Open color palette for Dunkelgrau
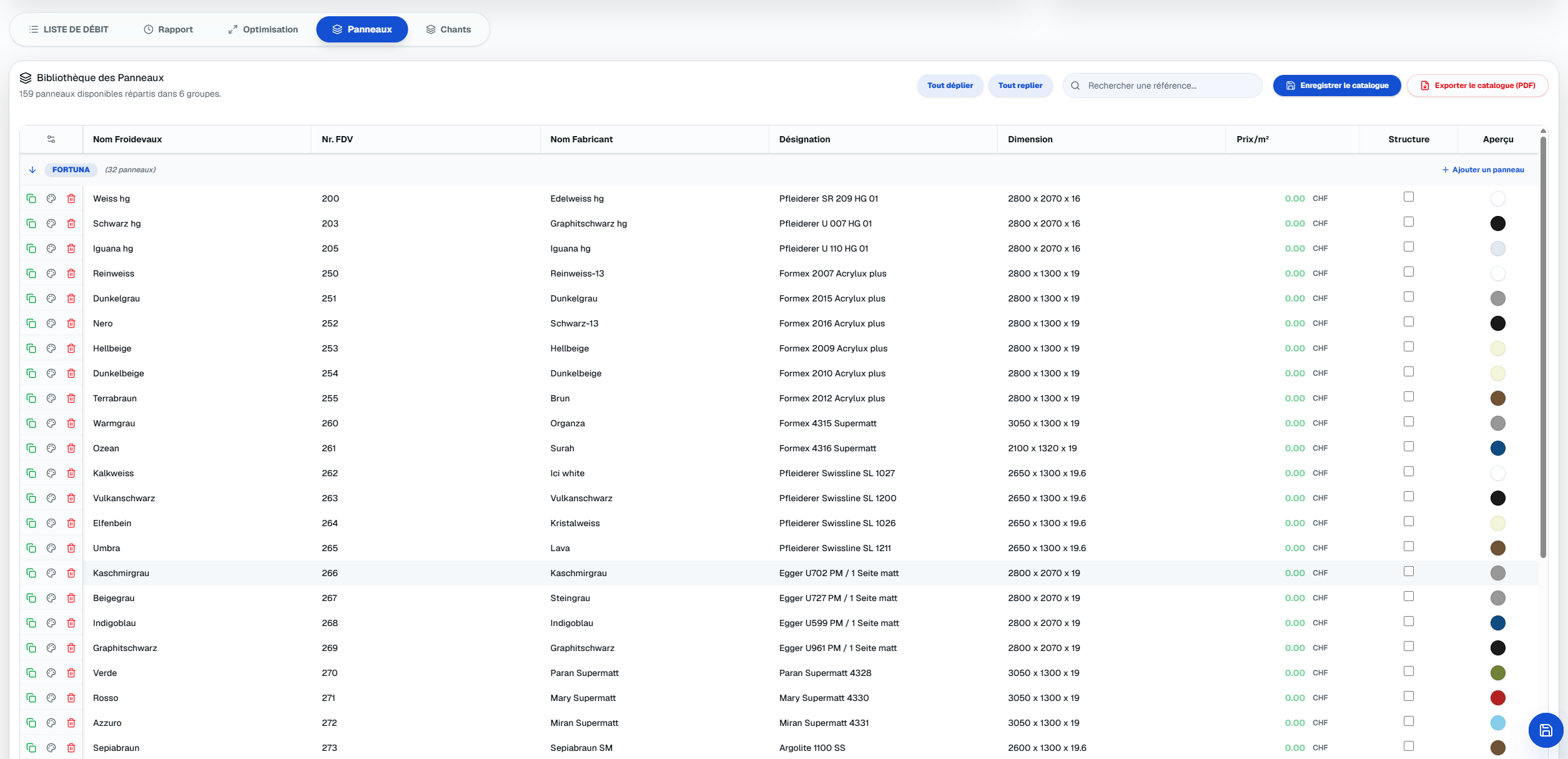 click(51, 298)
